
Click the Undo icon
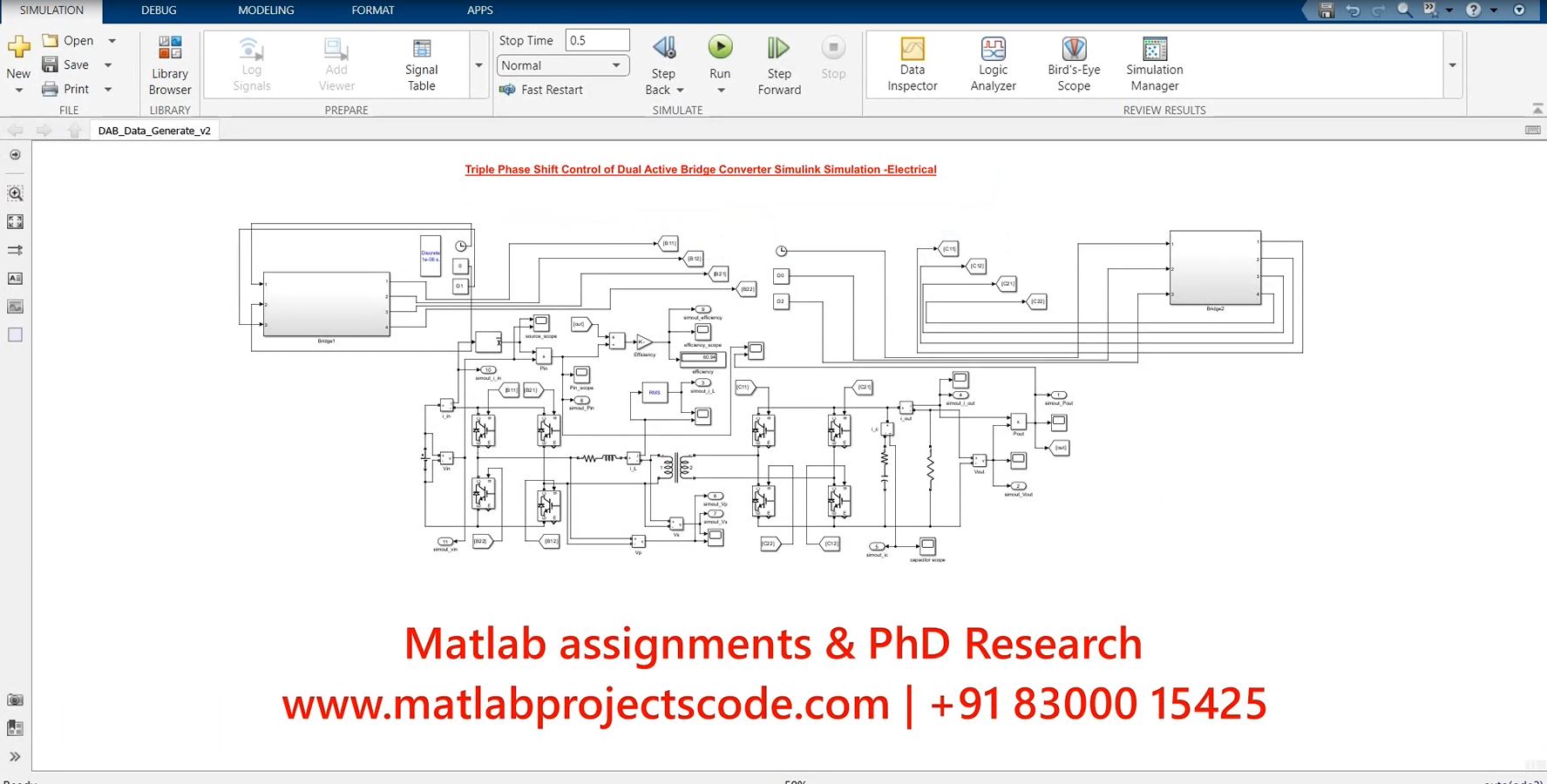[x=1353, y=10]
